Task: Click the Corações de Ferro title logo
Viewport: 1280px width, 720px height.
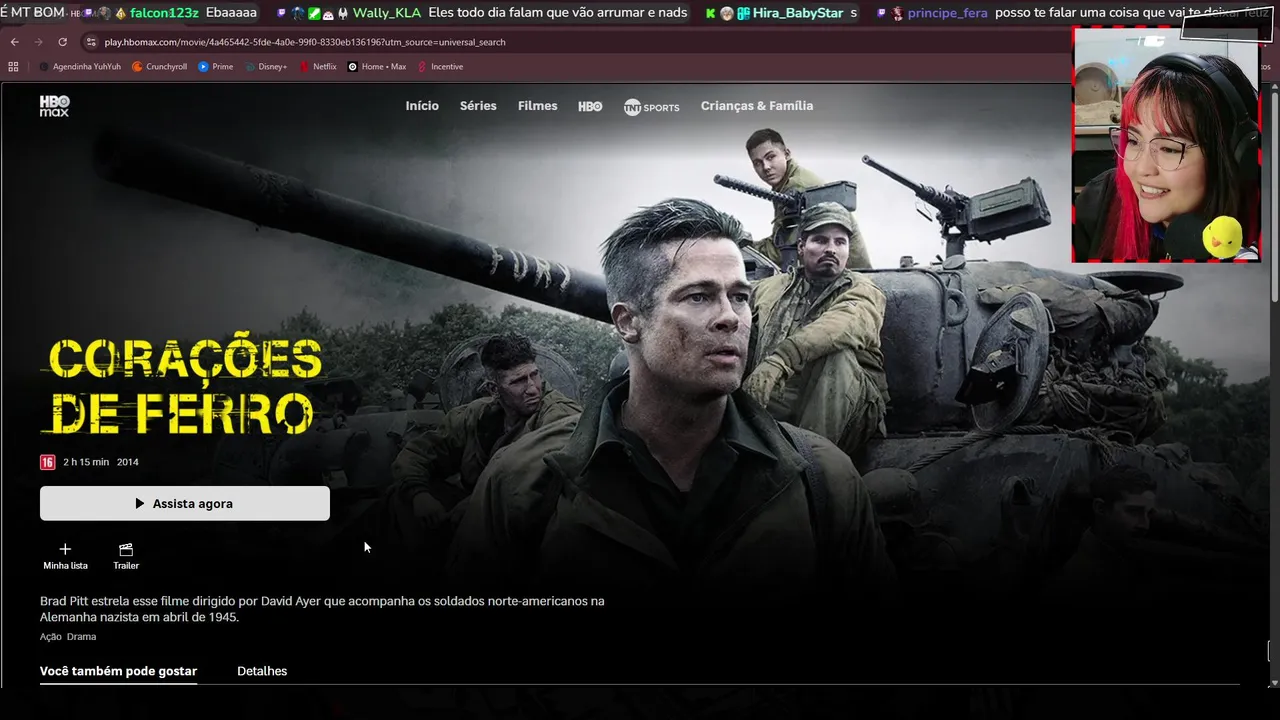Action: [182, 386]
